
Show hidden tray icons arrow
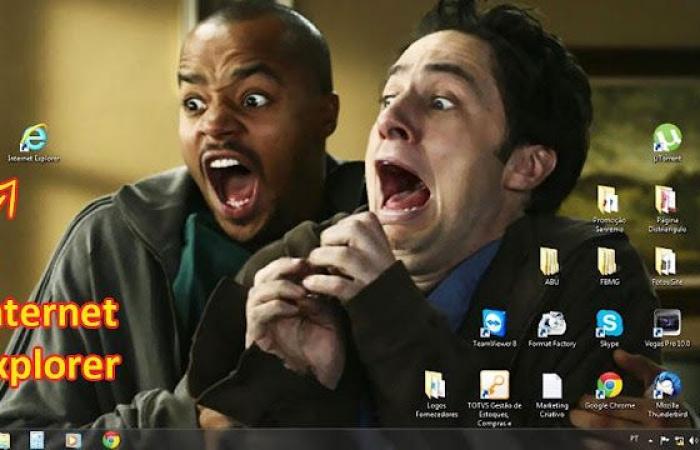pyautogui.click(x=650, y=441)
